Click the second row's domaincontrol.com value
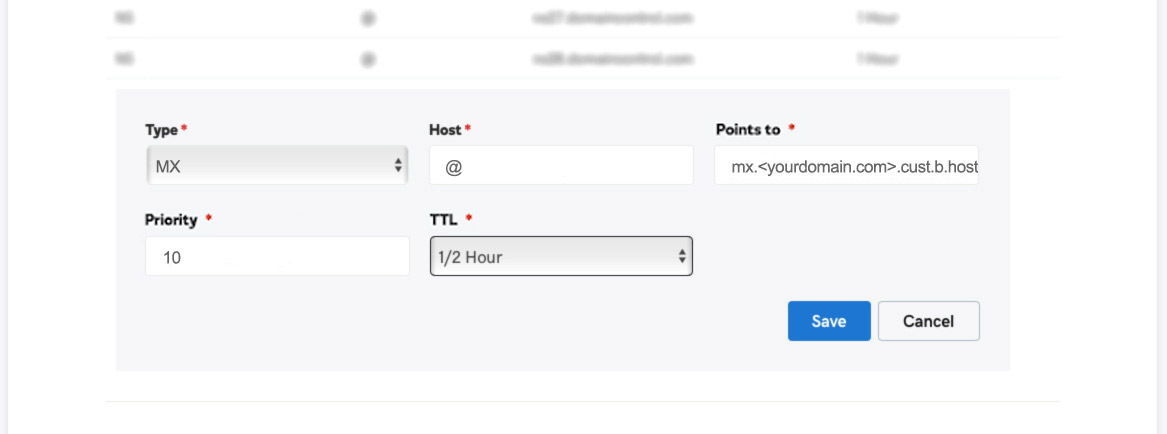The width and height of the screenshot is (1167, 434). tap(613, 58)
